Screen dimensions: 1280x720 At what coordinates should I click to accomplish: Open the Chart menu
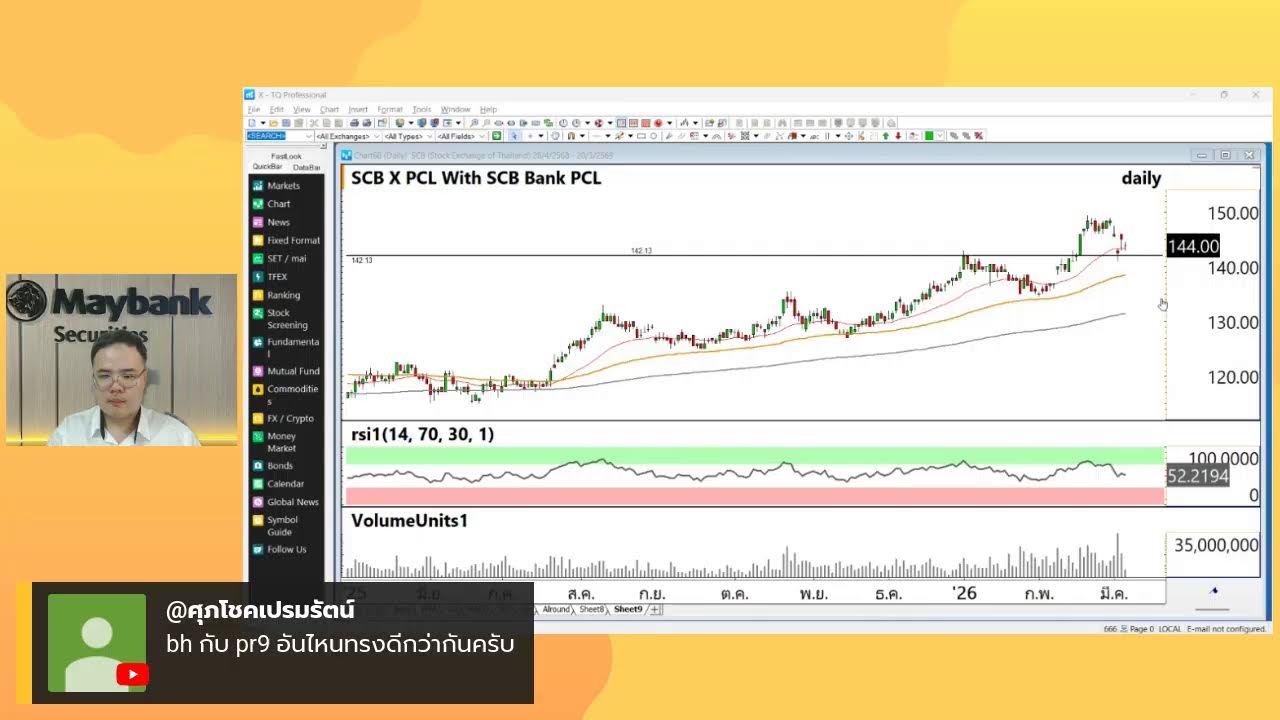click(x=329, y=109)
